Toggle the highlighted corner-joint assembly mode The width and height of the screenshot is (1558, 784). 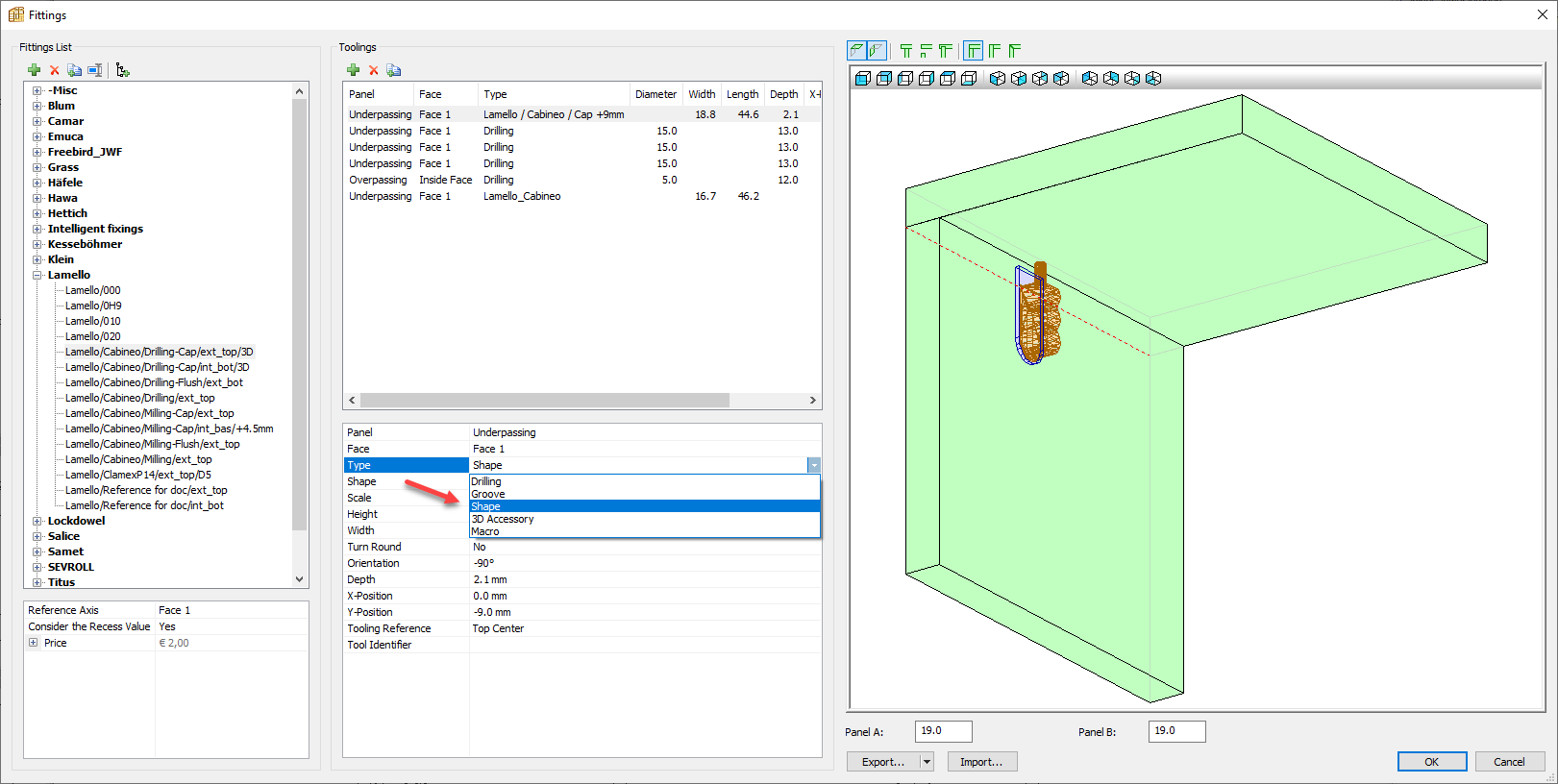(x=974, y=51)
